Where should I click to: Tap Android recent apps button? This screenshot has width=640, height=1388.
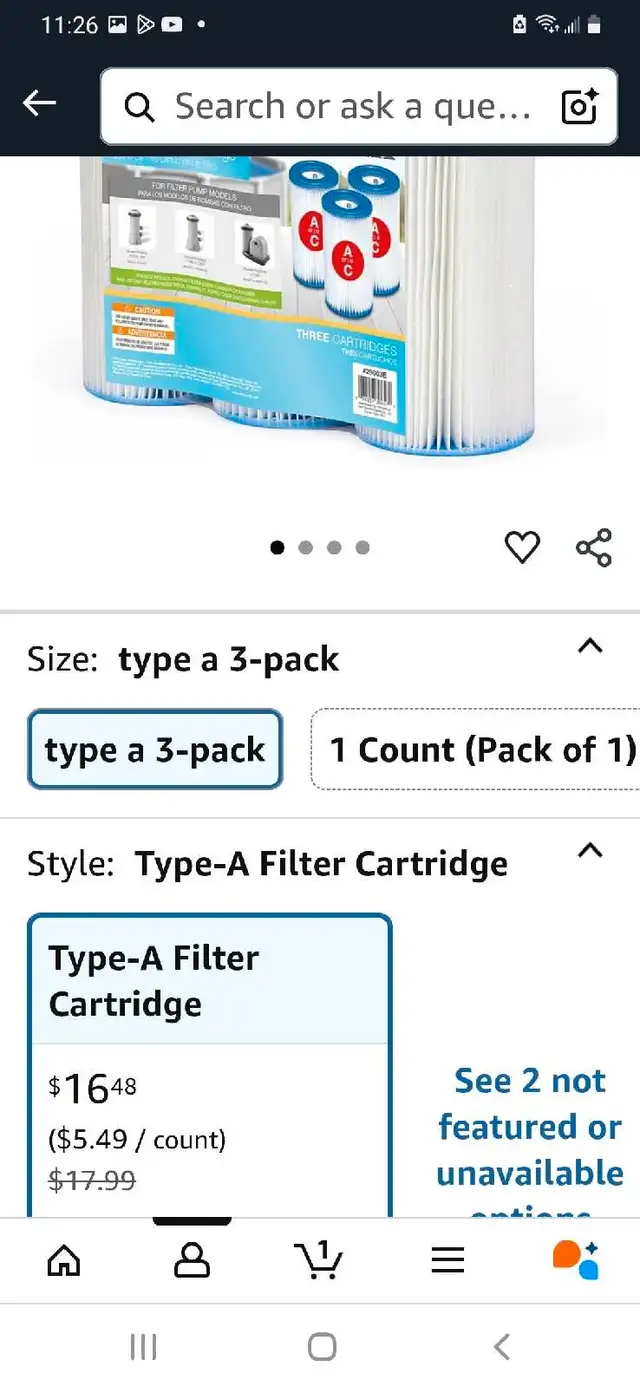143,1347
